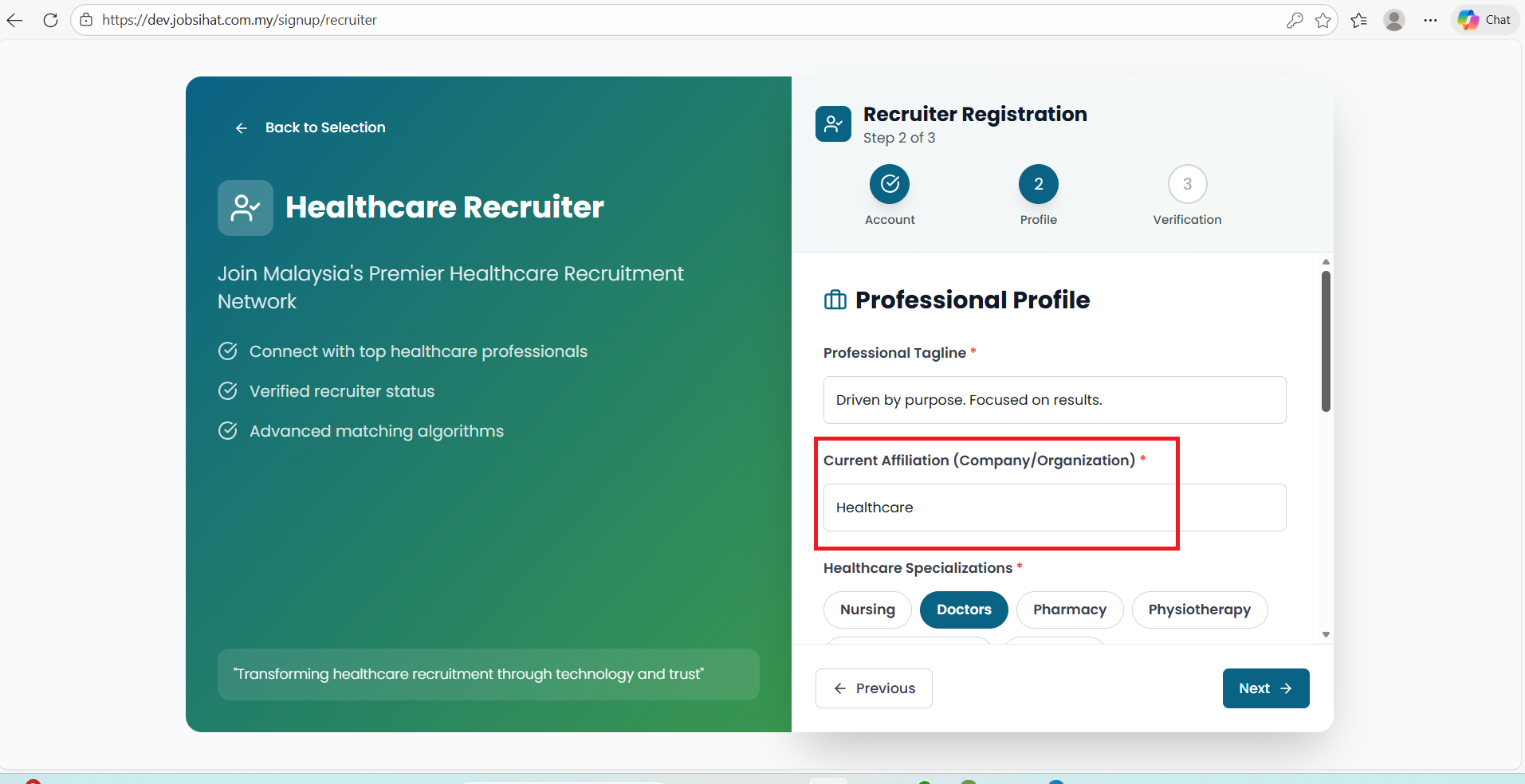Open the favorites list icon
Screen dimensions: 1525x784
click(1359, 20)
